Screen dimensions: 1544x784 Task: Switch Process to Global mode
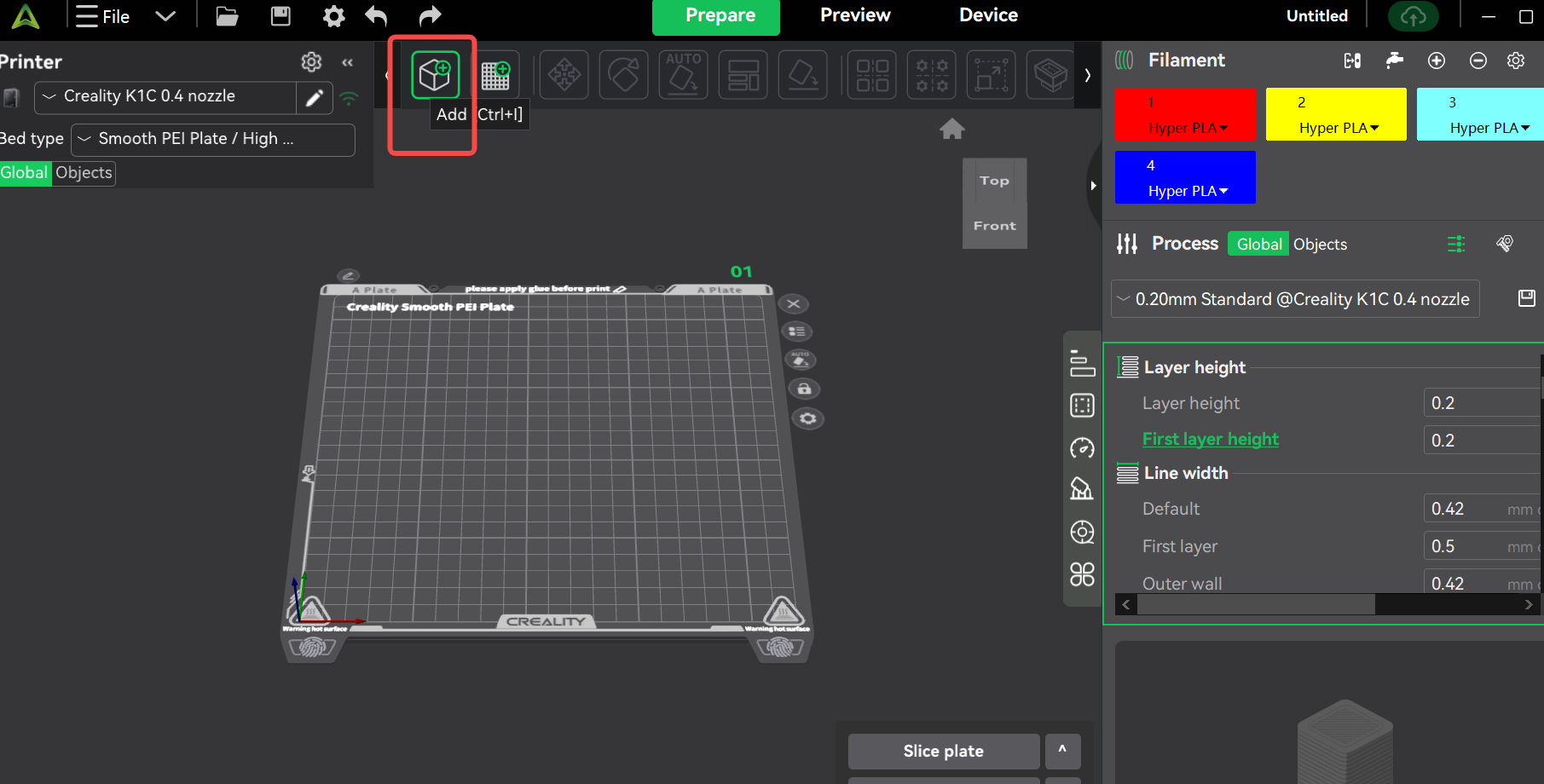1258,245
